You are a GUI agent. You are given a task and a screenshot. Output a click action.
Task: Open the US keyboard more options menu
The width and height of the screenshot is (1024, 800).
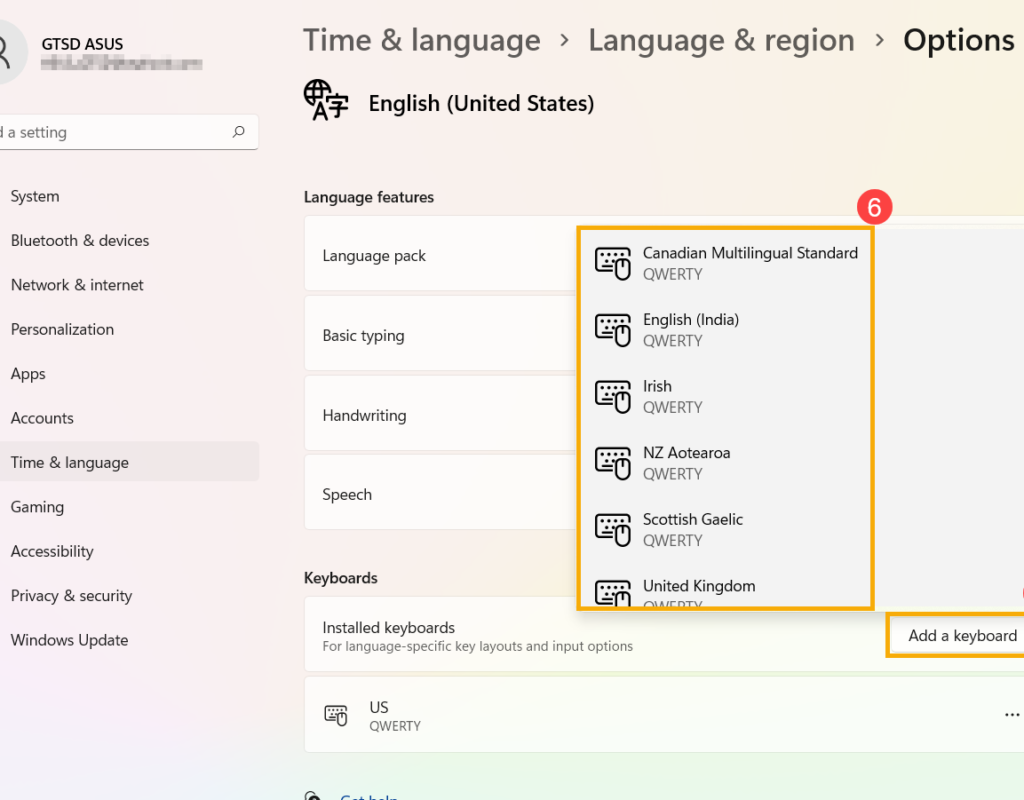(x=1011, y=715)
